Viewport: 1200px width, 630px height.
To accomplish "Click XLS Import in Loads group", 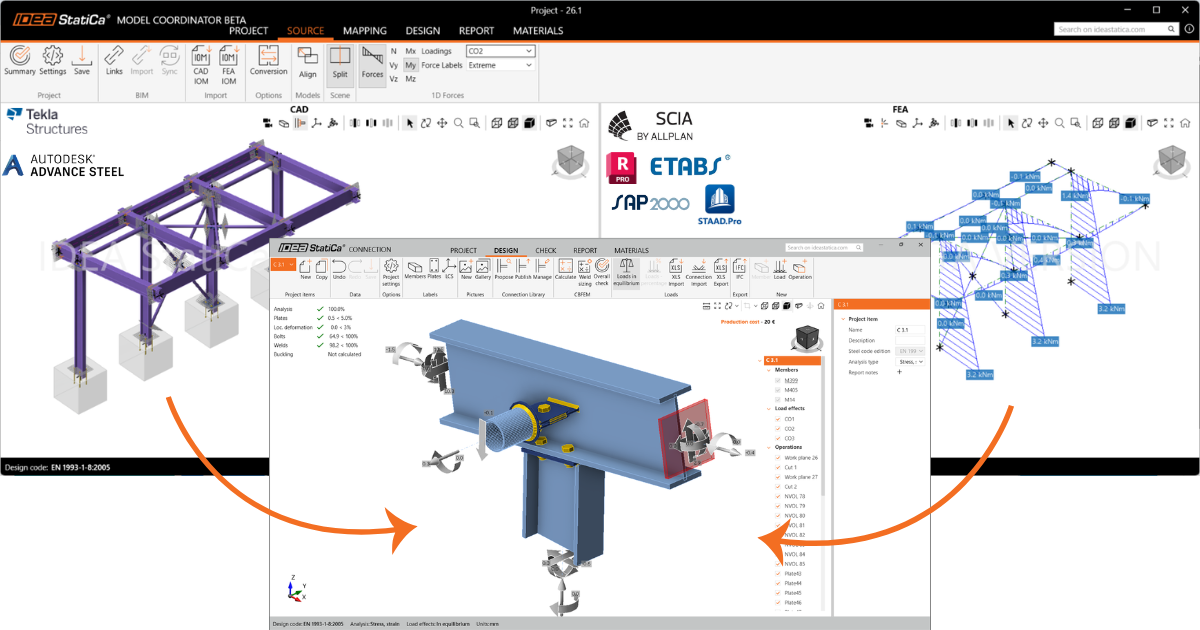I will [676, 272].
